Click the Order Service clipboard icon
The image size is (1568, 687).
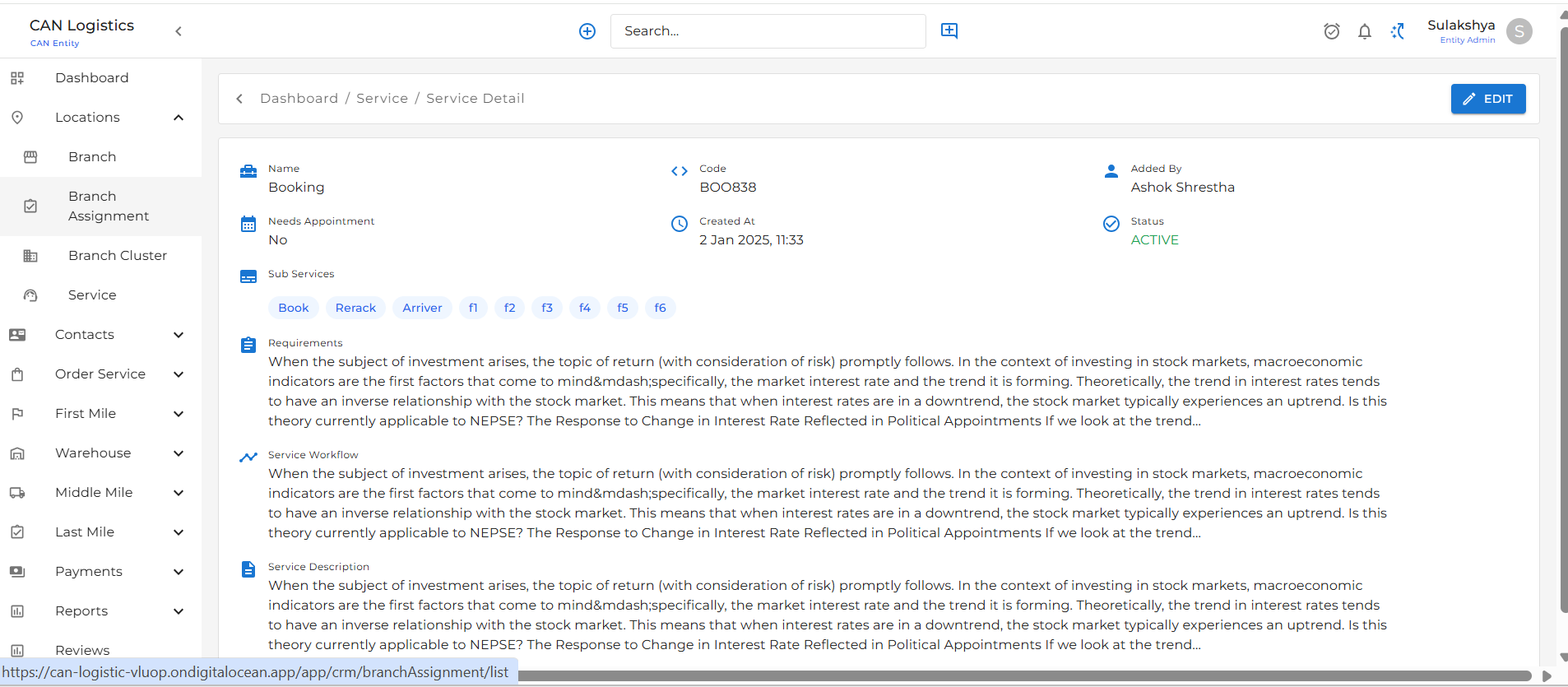point(17,374)
